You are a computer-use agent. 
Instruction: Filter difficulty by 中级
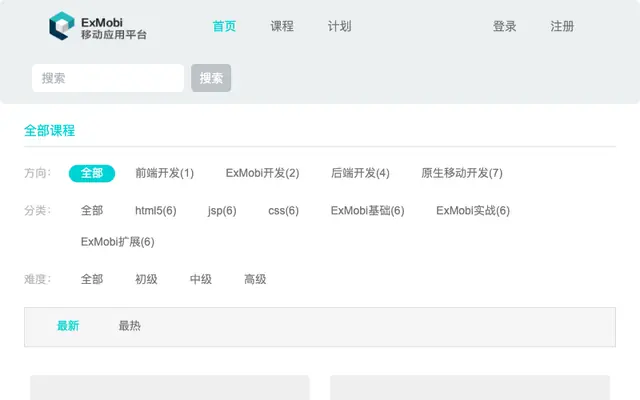tap(200, 279)
